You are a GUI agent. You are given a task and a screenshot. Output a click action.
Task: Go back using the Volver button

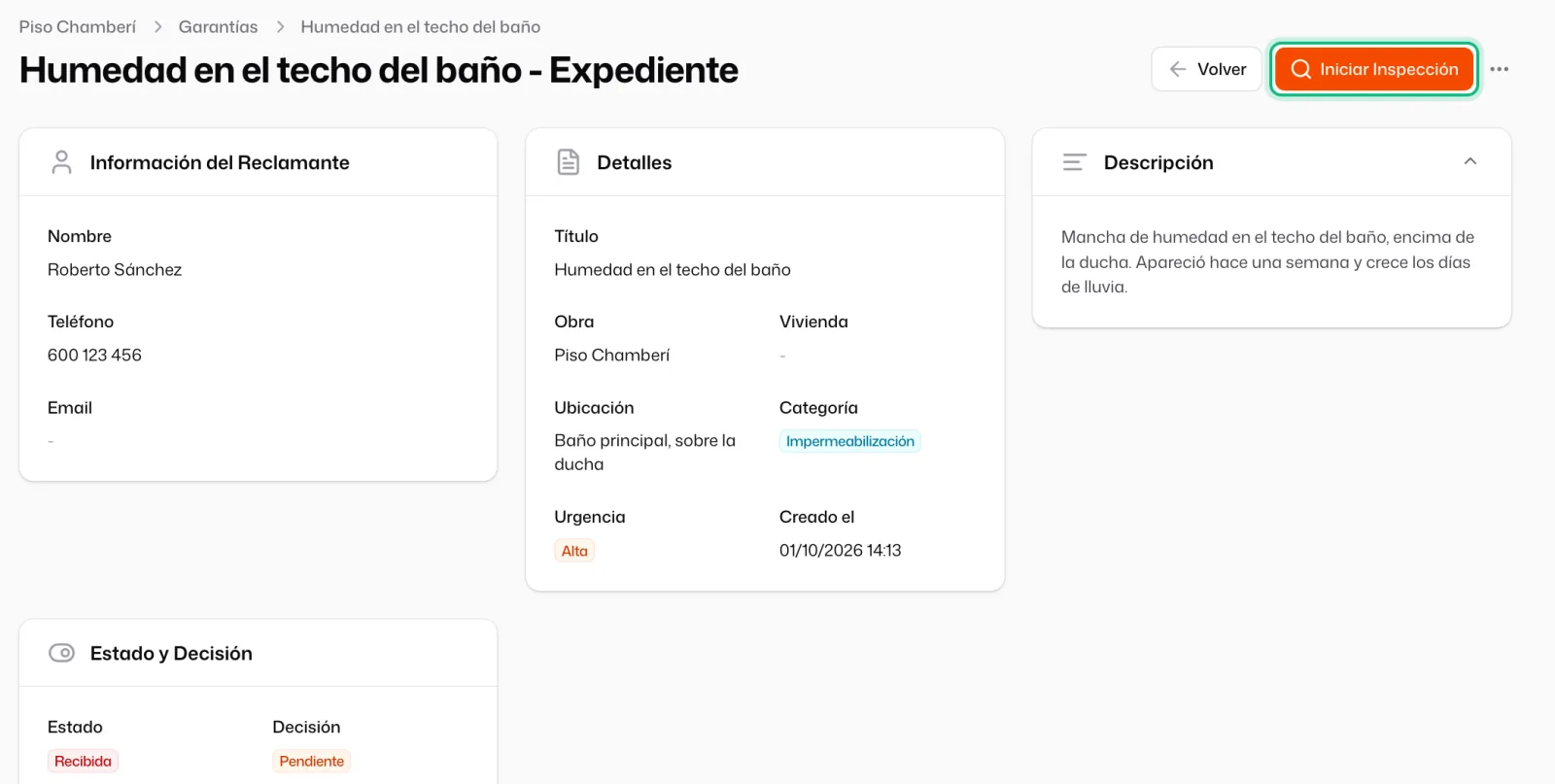point(1207,69)
